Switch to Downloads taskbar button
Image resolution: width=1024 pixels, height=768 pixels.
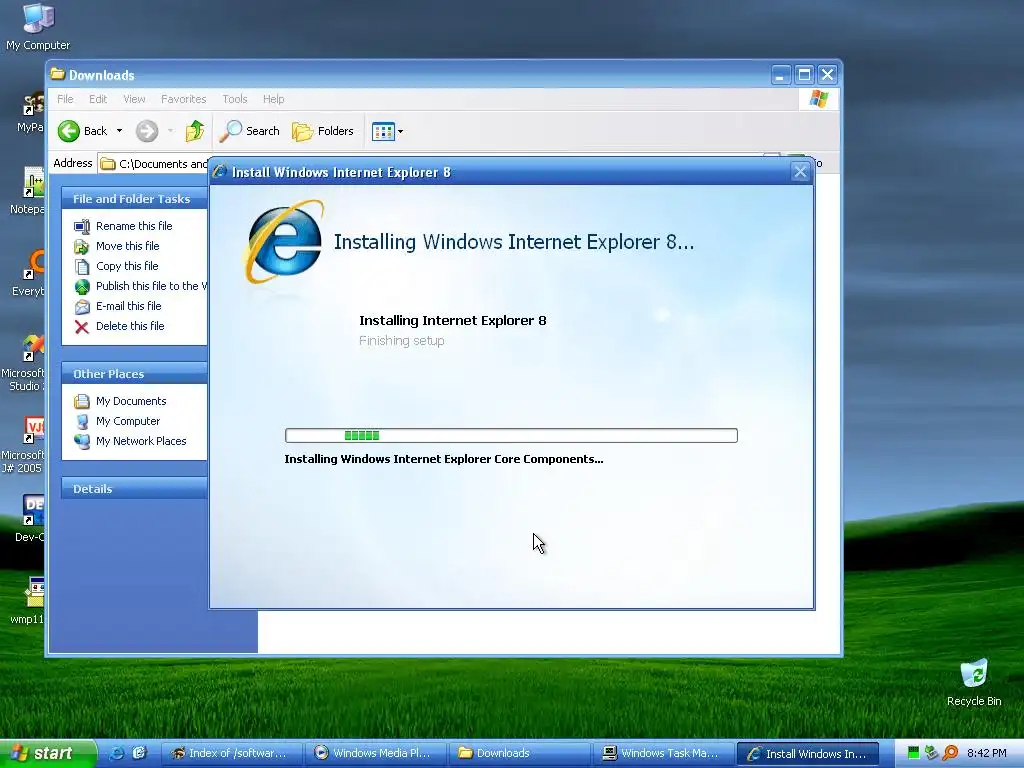click(x=519, y=753)
